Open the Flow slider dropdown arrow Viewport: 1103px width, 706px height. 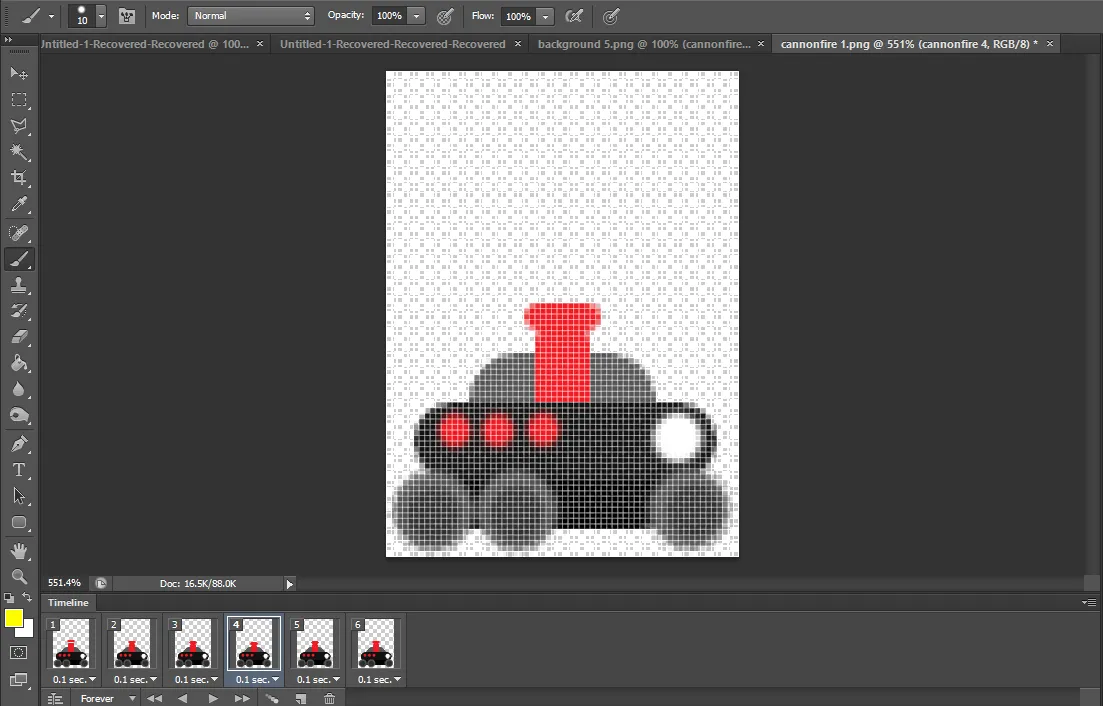point(545,16)
